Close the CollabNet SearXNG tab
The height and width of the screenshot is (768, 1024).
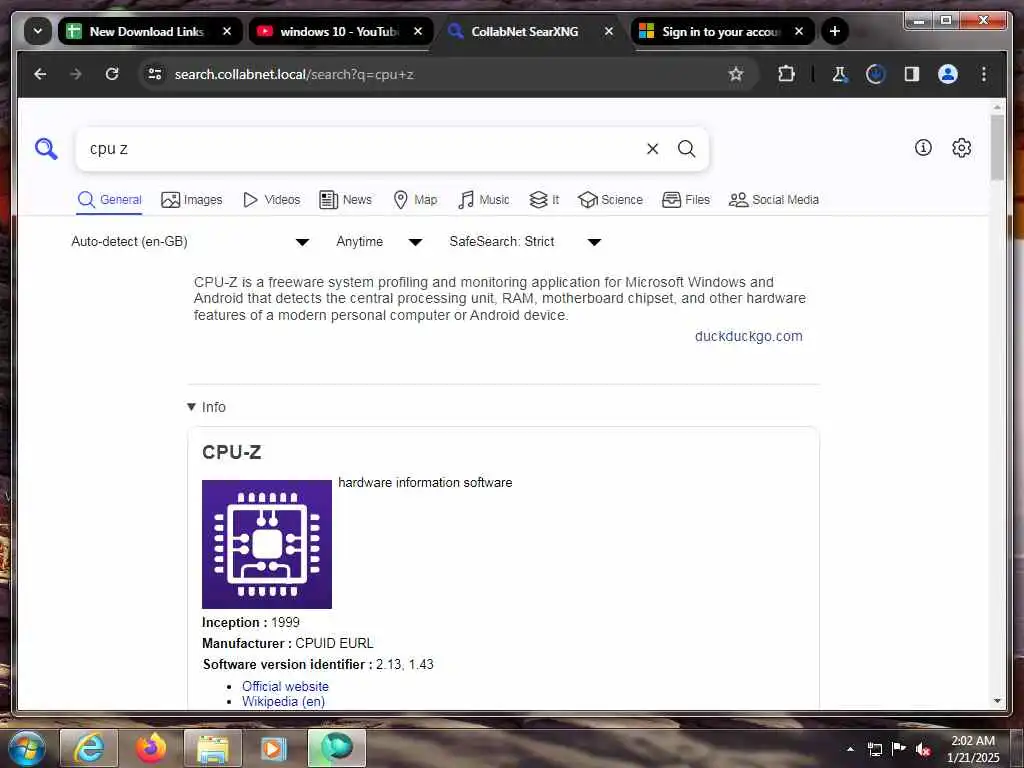(609, 31)
